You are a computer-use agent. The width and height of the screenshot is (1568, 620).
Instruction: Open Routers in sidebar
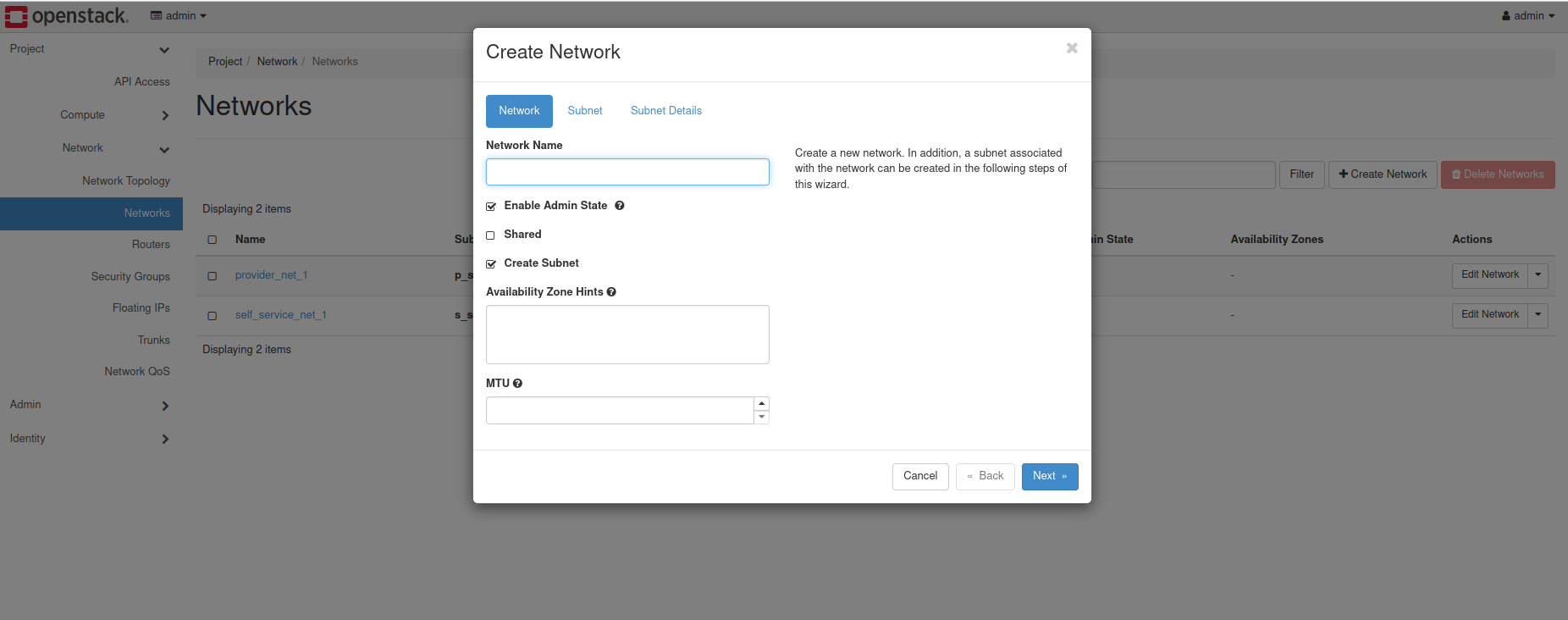151,245
